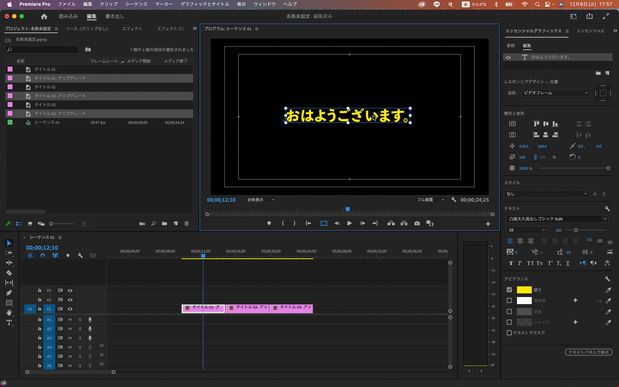Click Export Frame camera icon
619x387 pixels.
417,224
